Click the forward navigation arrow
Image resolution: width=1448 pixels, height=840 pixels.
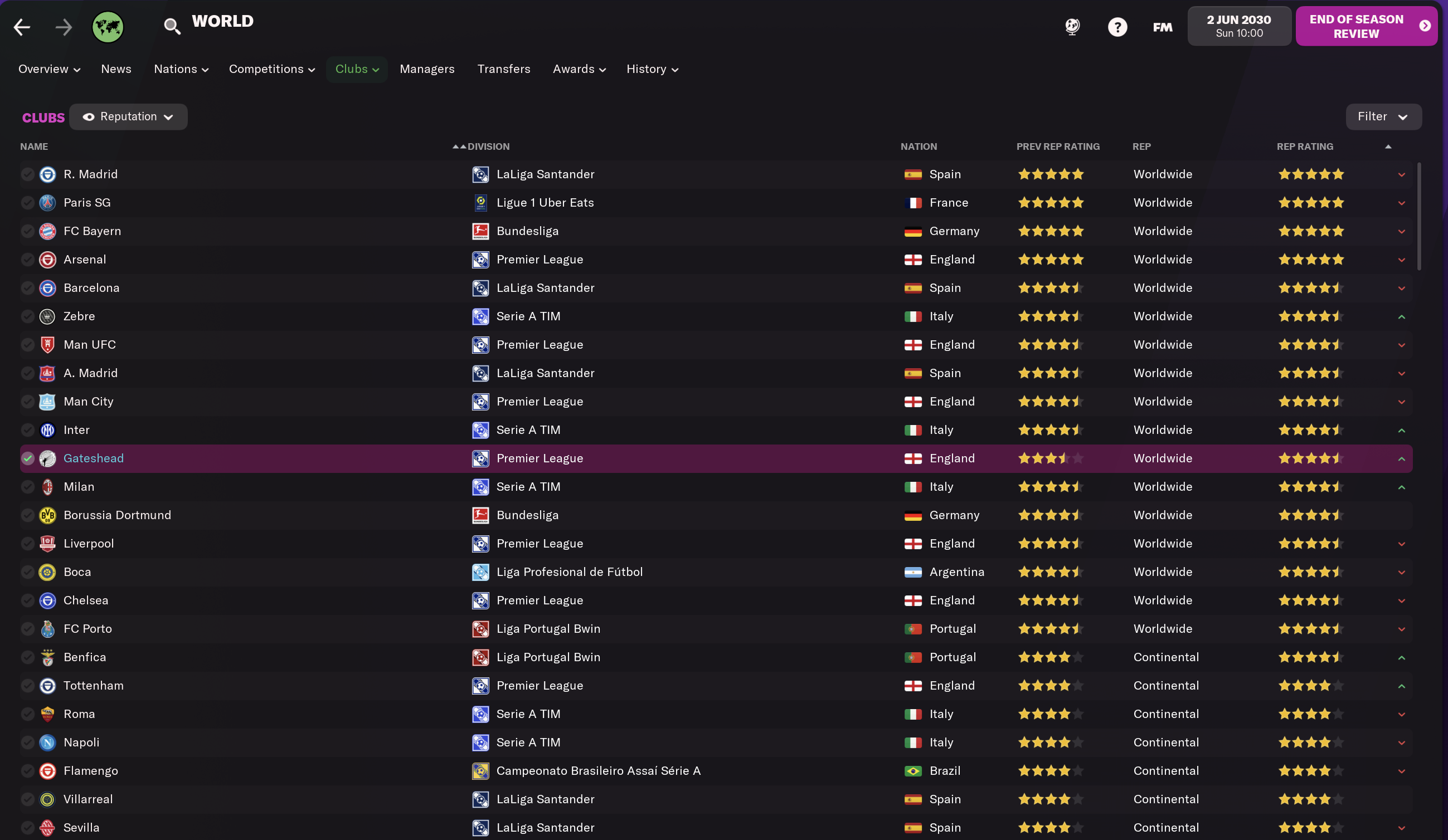(x=64, y=27)
